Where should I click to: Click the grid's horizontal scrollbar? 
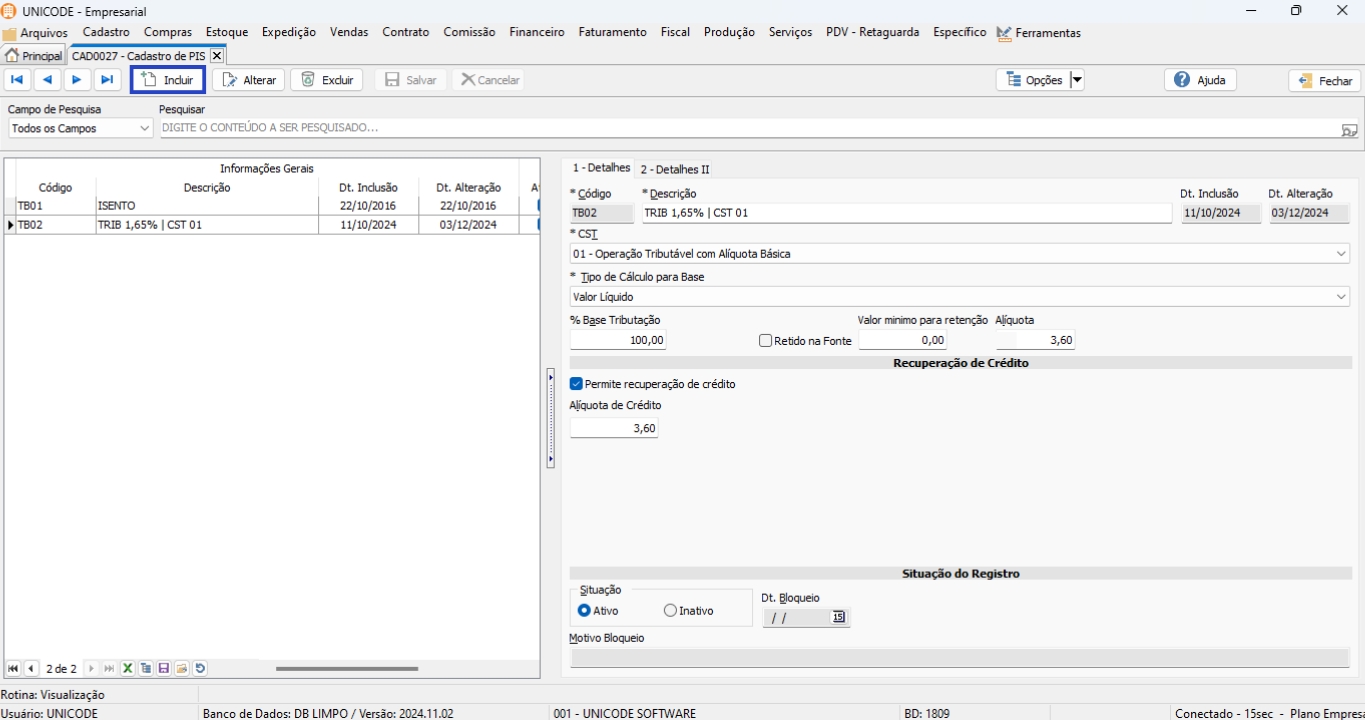347,668
